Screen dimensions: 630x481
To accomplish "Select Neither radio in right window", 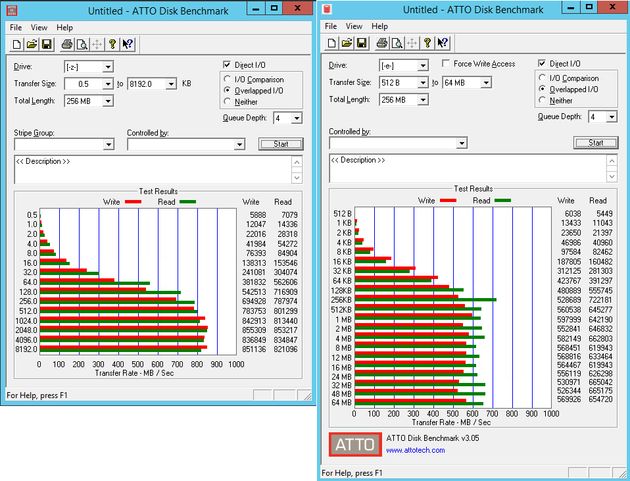I will 542,100.
